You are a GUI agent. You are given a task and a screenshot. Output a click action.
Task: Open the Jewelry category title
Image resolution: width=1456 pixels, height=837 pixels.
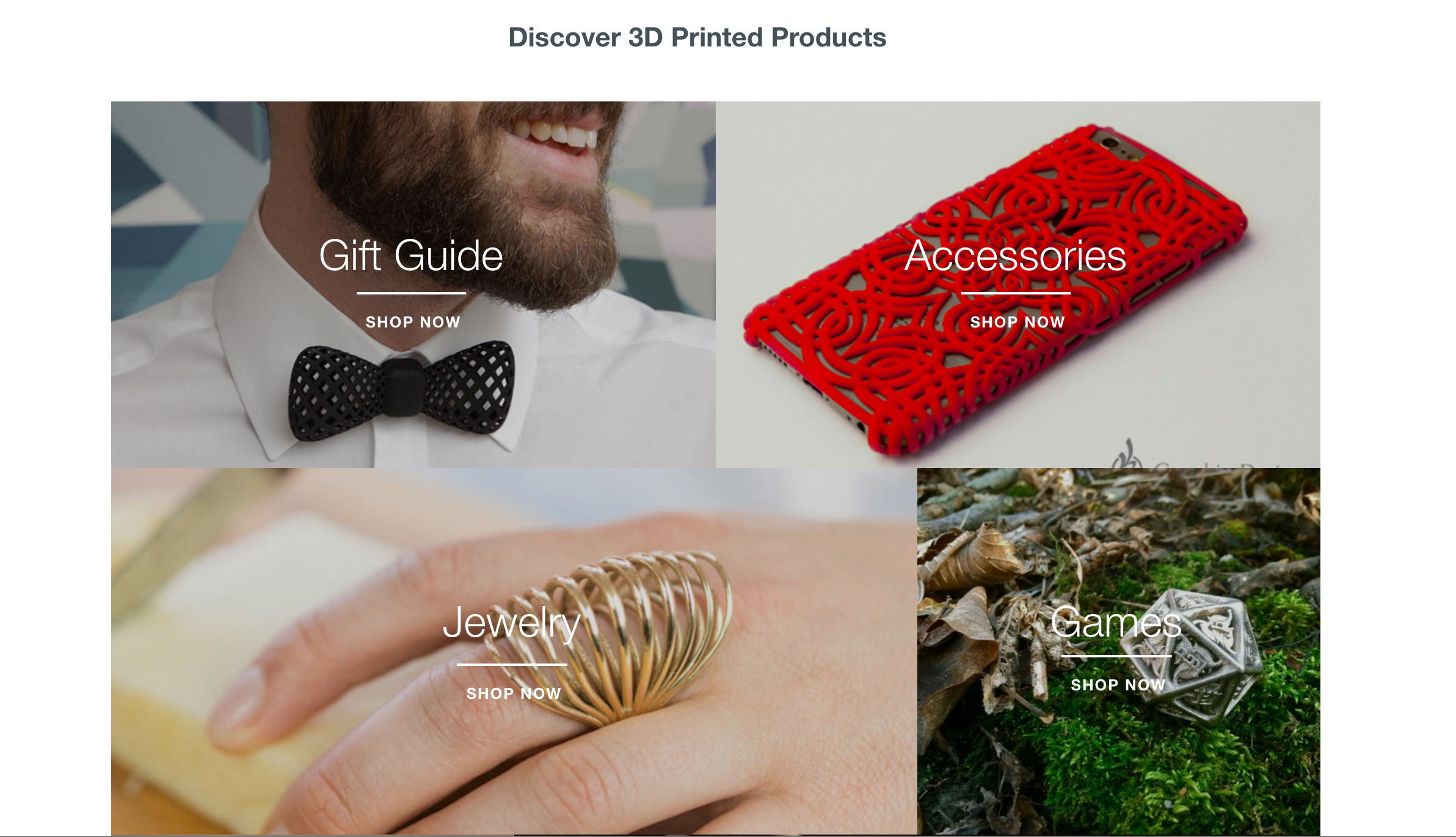pos(512,623)
